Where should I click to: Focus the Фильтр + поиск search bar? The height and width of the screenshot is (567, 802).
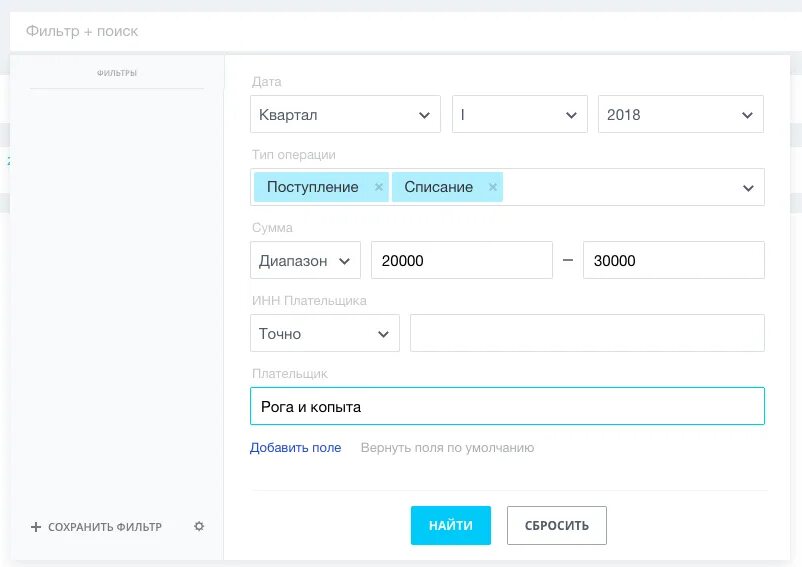point(400,31)
